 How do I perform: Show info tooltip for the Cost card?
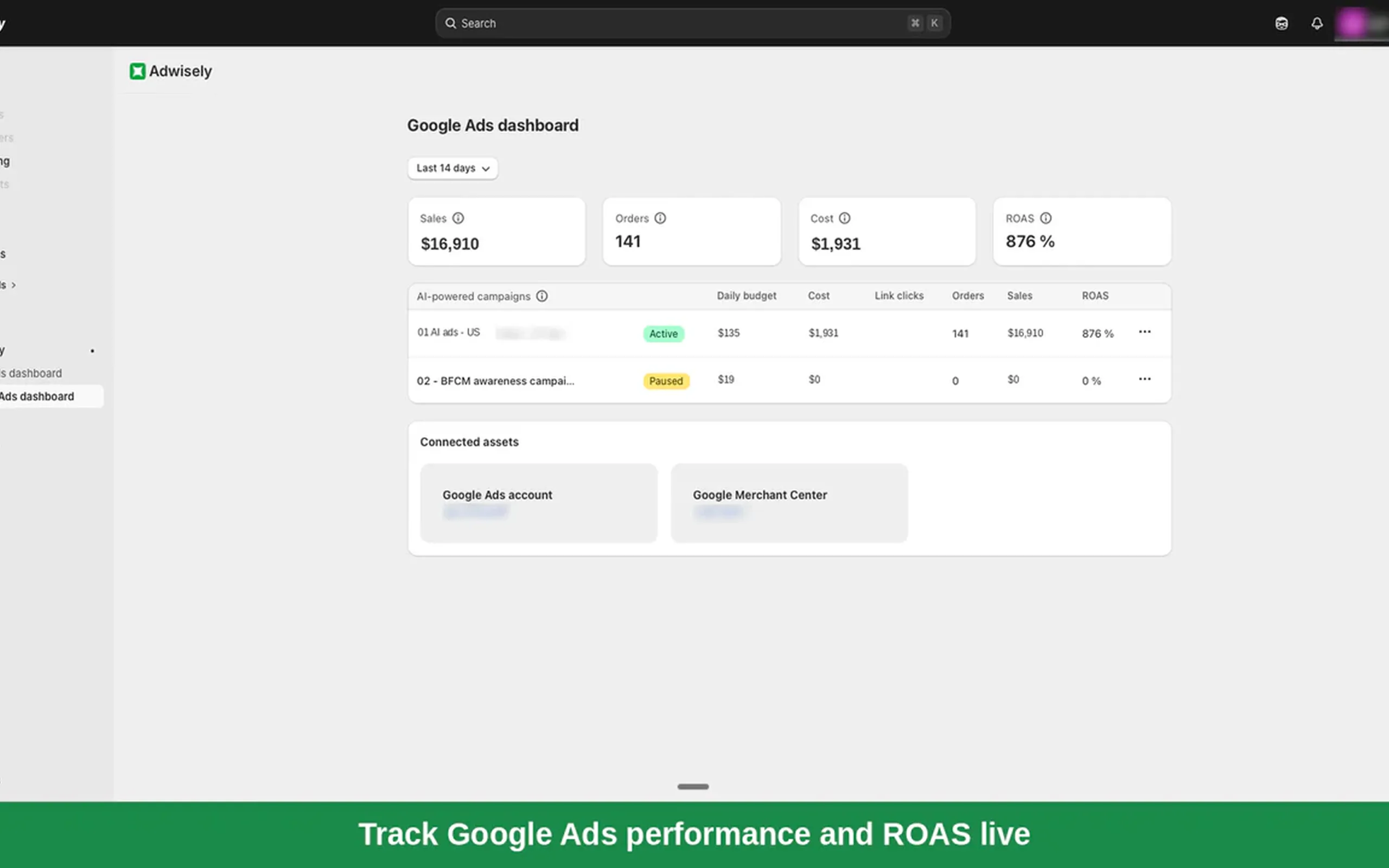(x=844, y=218)
